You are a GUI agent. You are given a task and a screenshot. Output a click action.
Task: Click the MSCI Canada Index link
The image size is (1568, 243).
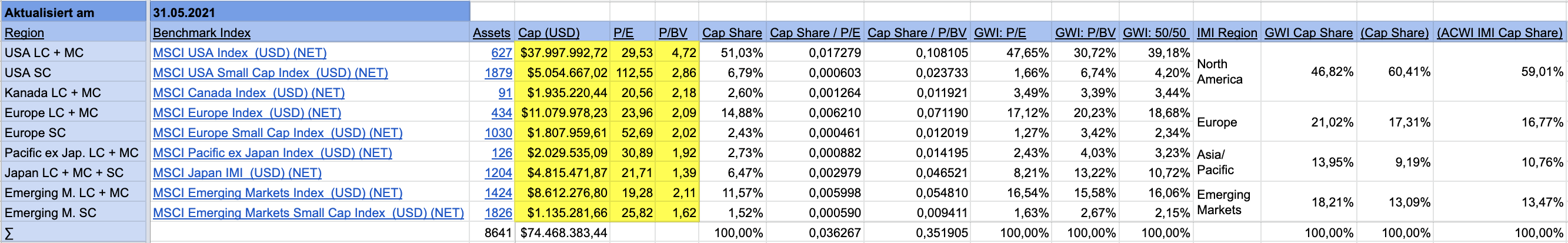tap(248, 93)
